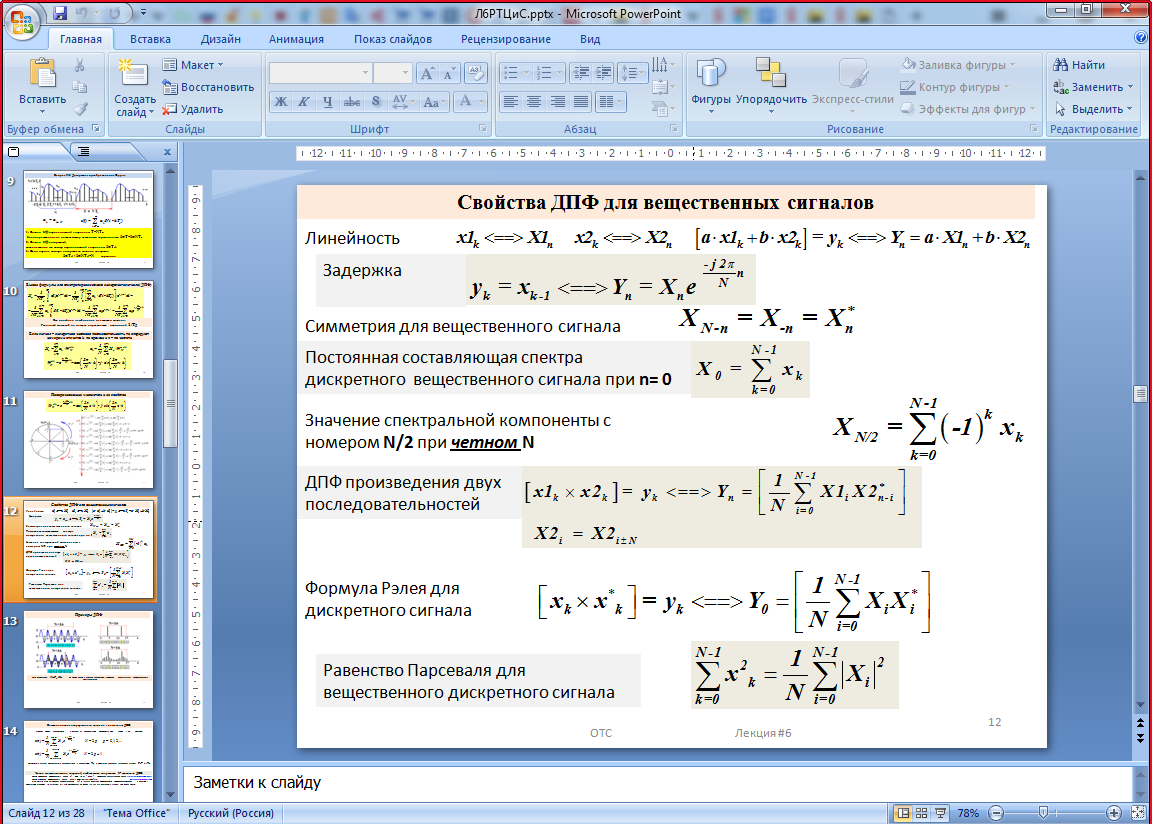This screenshot has width=1152, height=824.
Task: Expand the Заменить dropdown arrow
Action: point(1130,87)
